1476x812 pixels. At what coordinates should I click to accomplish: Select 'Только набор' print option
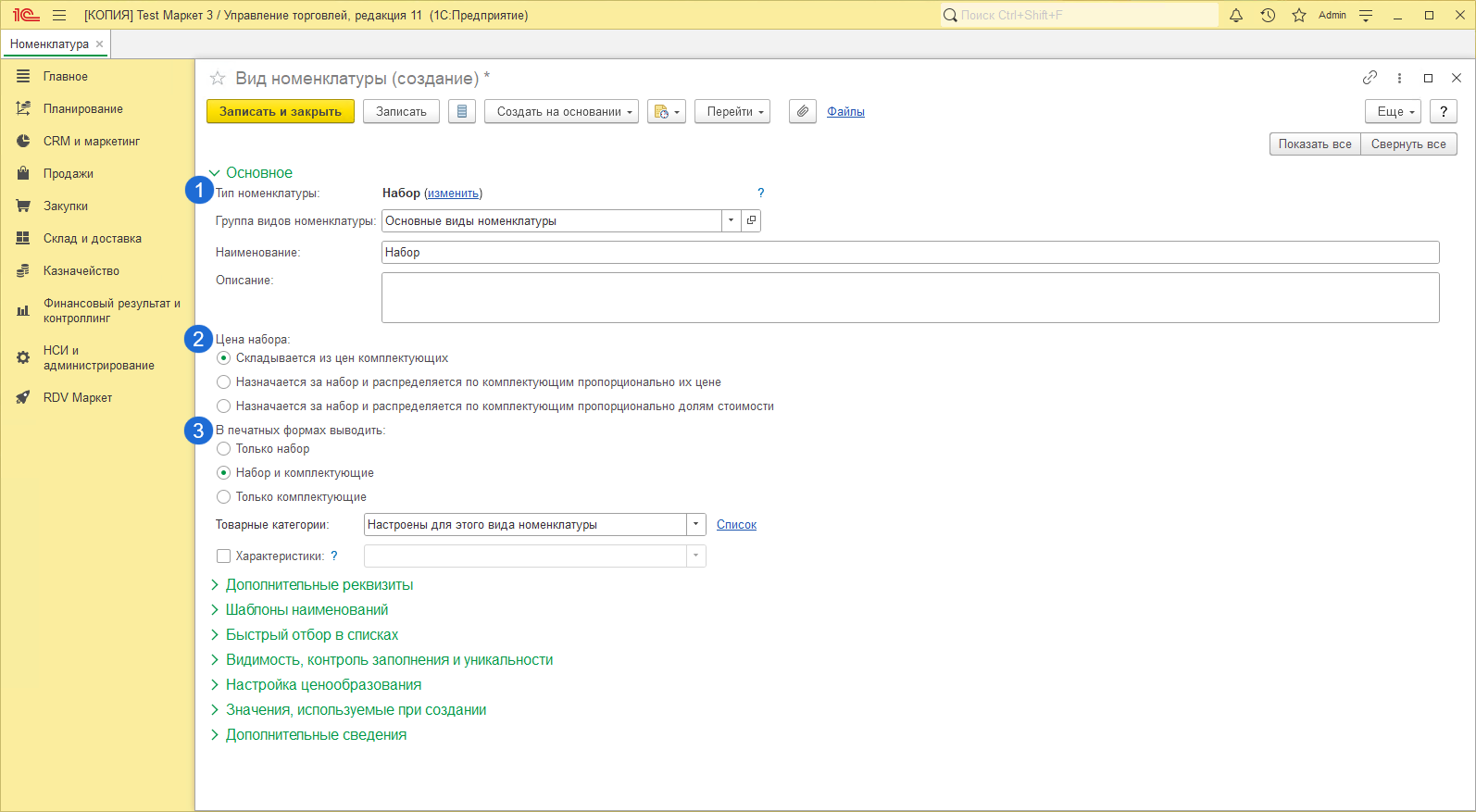[224, 449]
